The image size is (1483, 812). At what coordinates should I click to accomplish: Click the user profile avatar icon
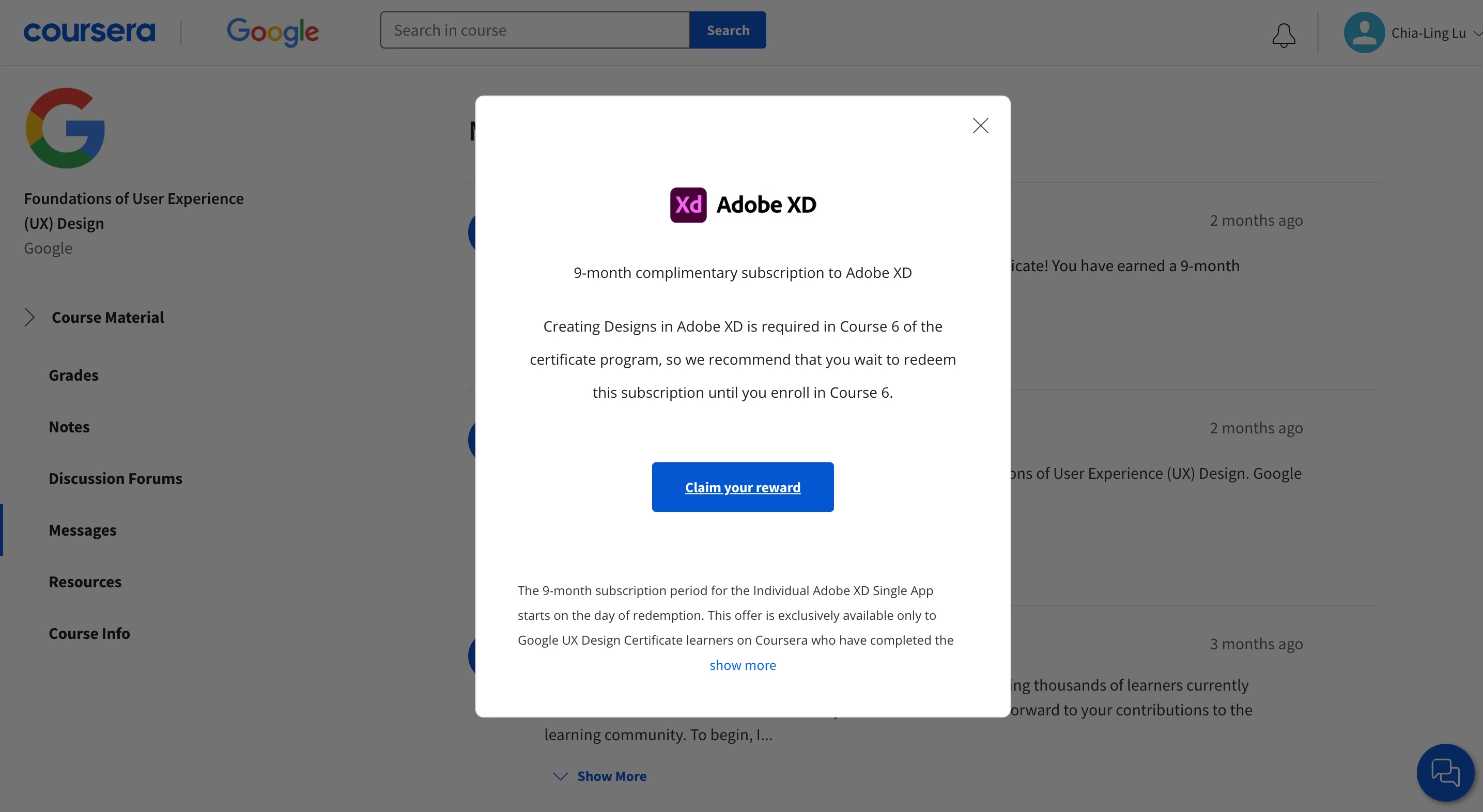[1364, 33]
